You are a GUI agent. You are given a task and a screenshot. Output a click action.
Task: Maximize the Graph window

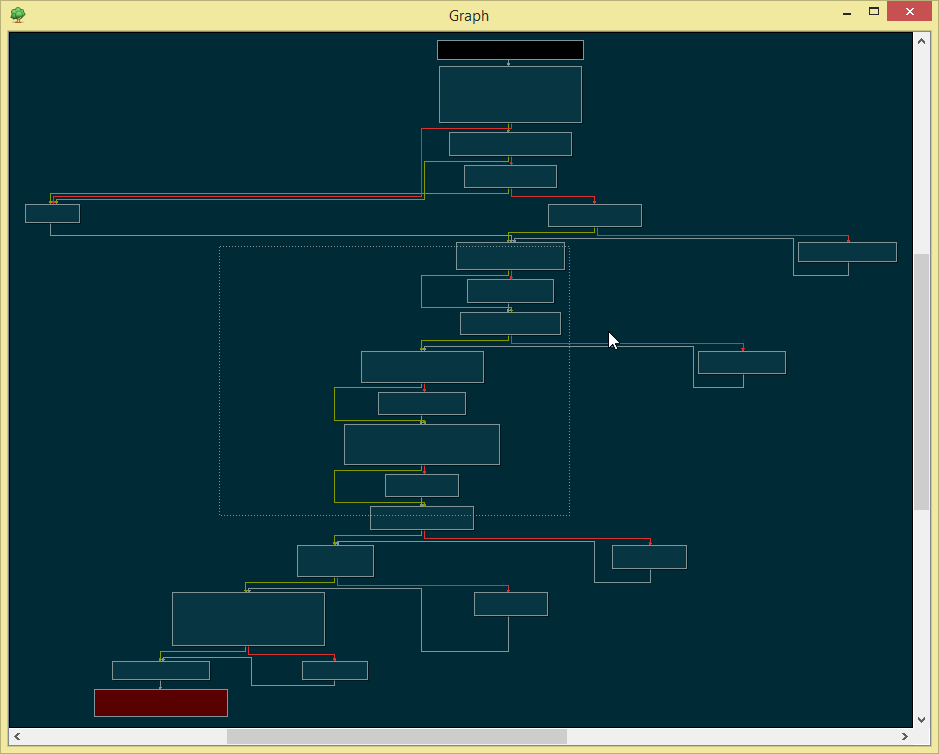(874, 12)
